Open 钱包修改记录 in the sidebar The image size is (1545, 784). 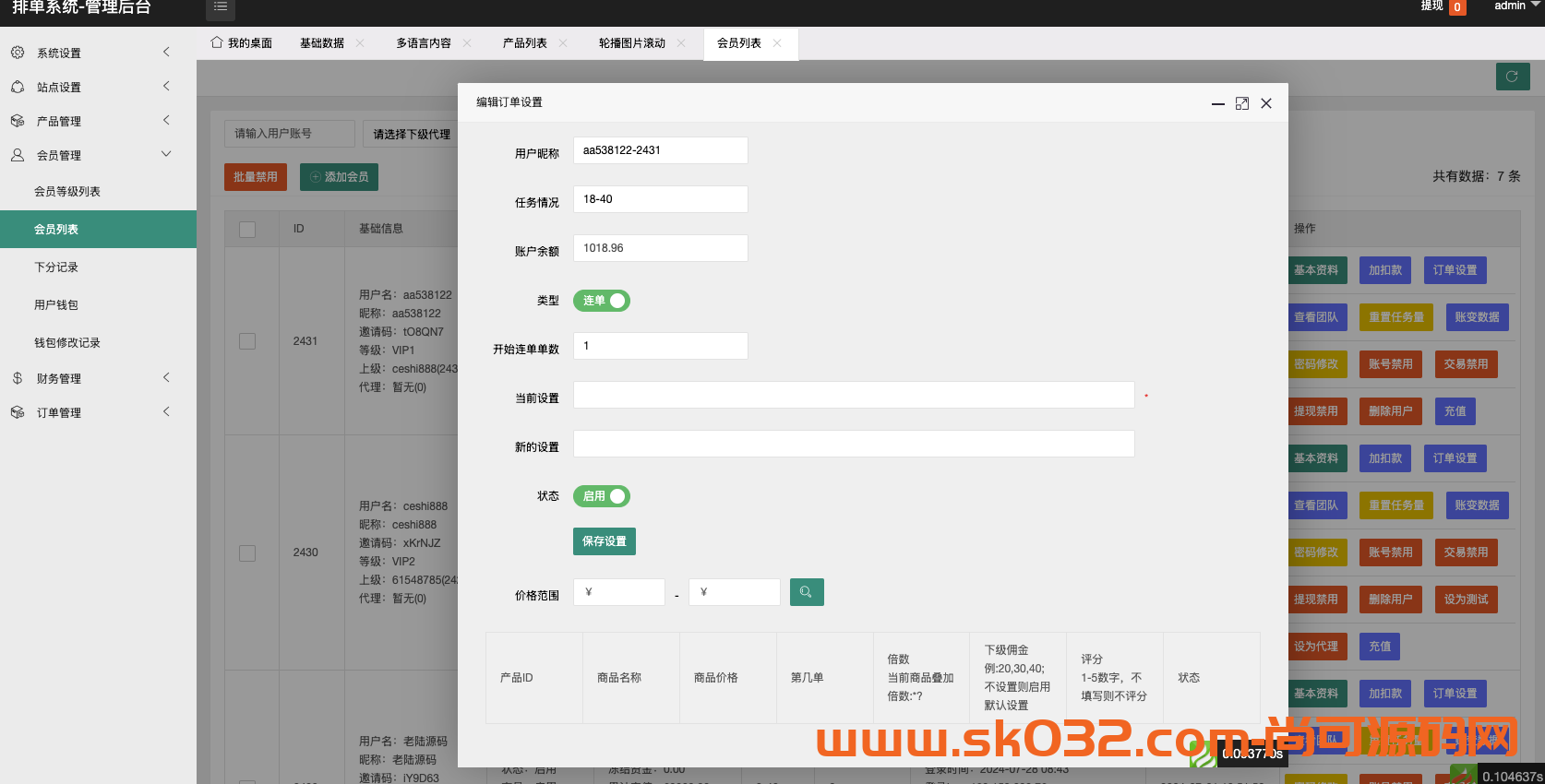coord(98,343)
